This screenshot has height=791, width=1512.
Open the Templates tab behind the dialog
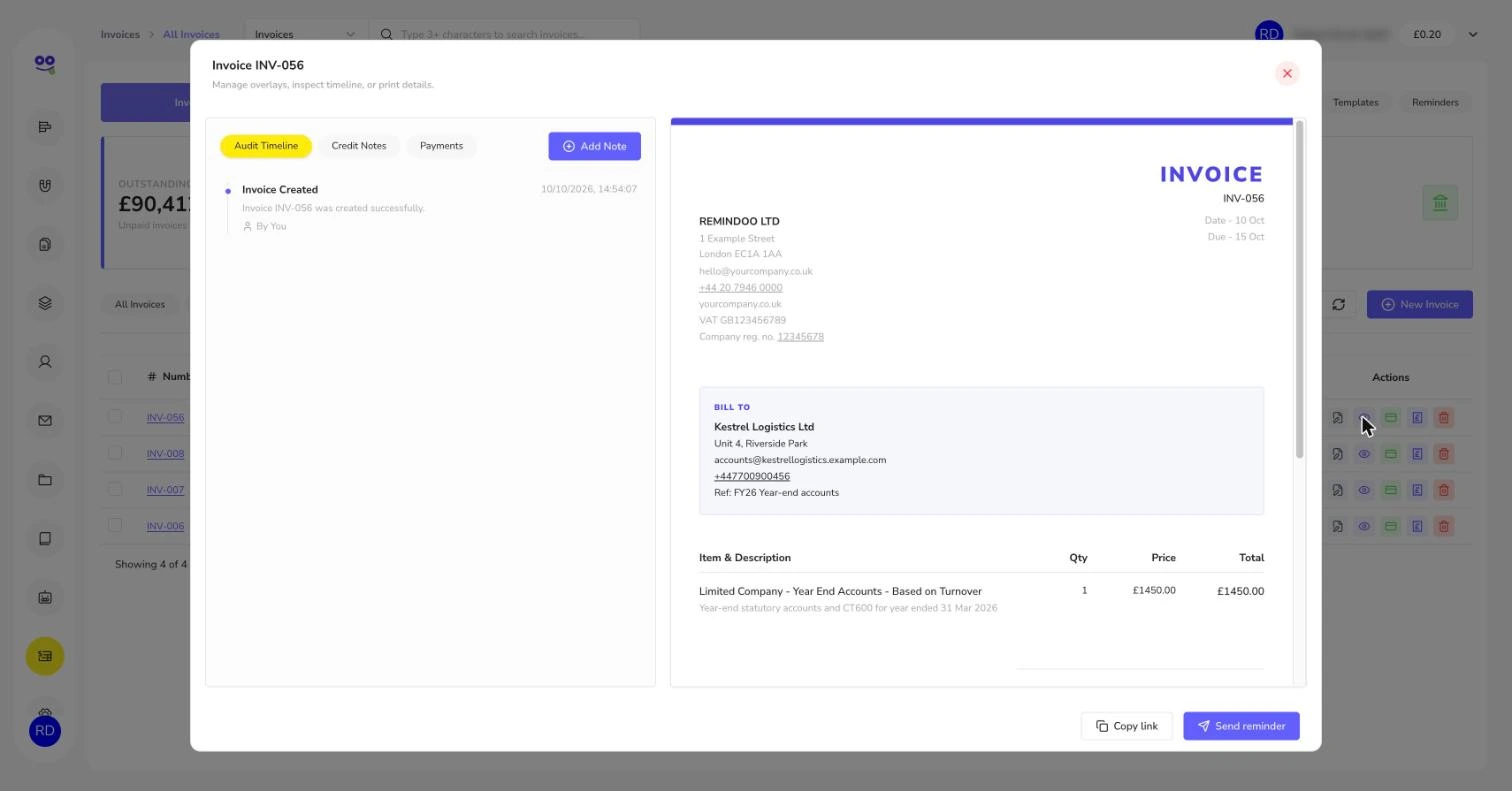pos(1355,102)
